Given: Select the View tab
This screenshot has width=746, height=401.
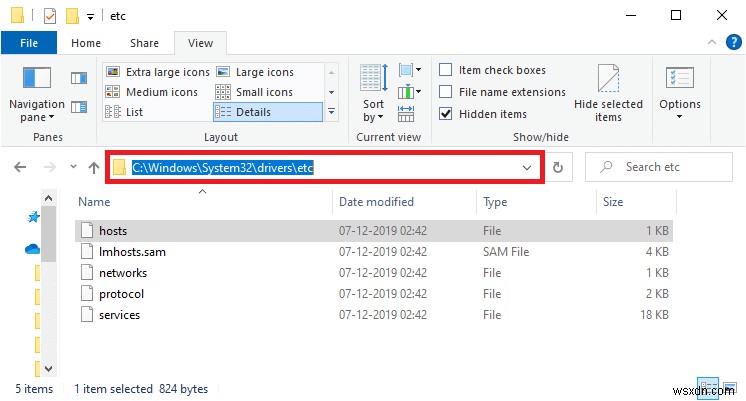Looking at the screenshot, I should [x=200, y=43].
